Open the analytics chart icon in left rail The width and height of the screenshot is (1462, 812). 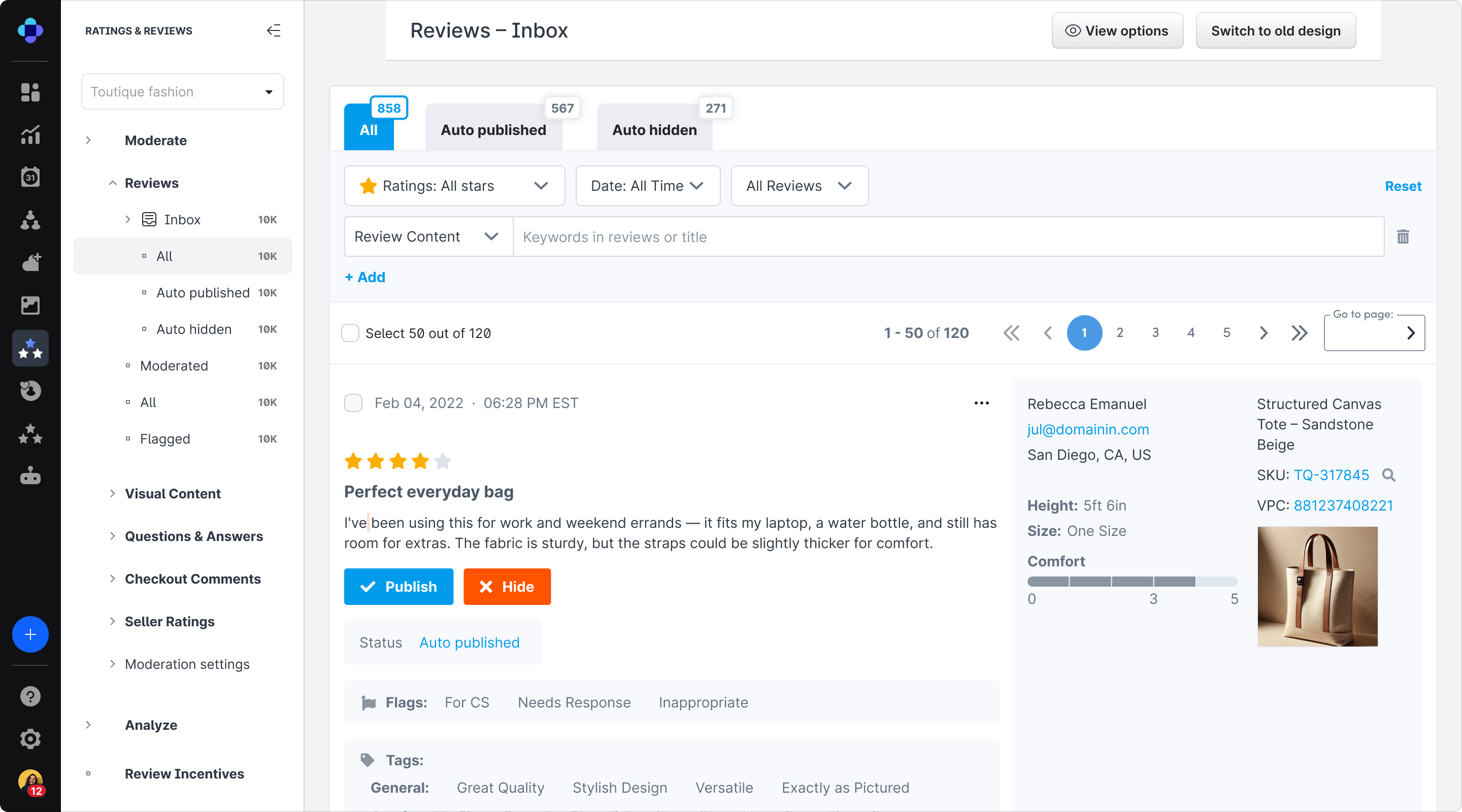[30, 134]
